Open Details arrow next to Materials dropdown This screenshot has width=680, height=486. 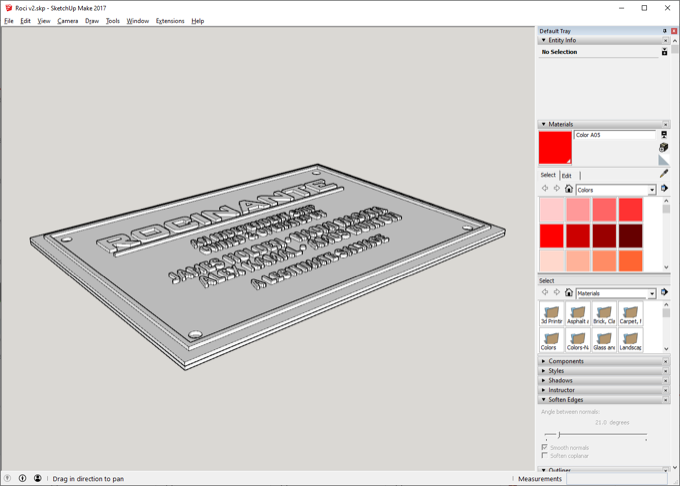[664, 292]
